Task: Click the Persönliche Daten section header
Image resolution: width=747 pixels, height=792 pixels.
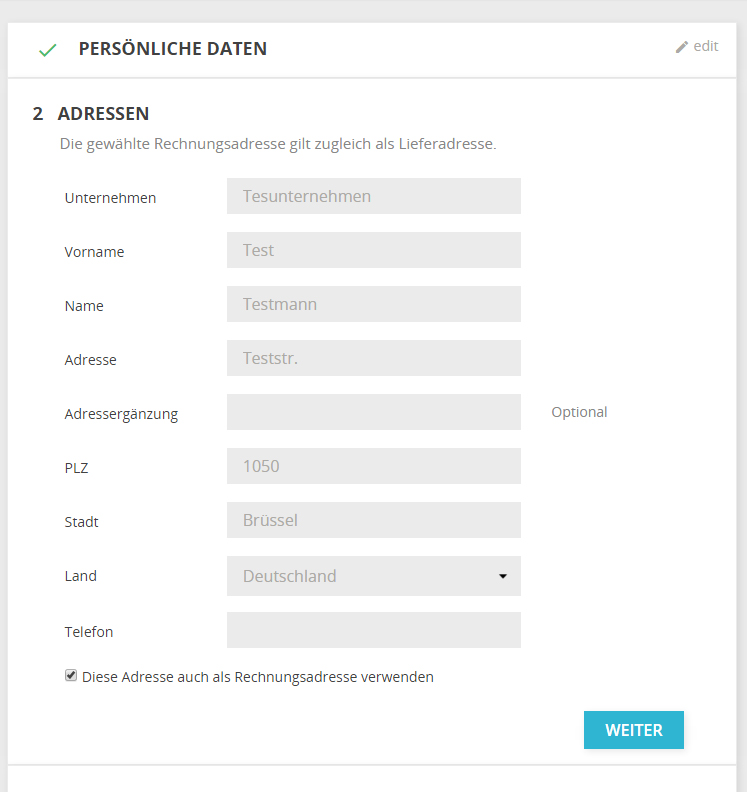Action: (x=172, y=49)
